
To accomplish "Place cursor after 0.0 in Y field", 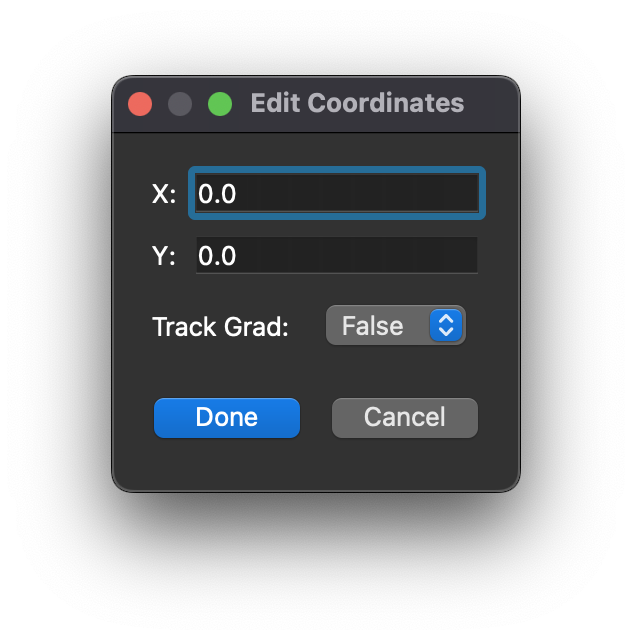I will pyautogui.click(x=238, y=256).
